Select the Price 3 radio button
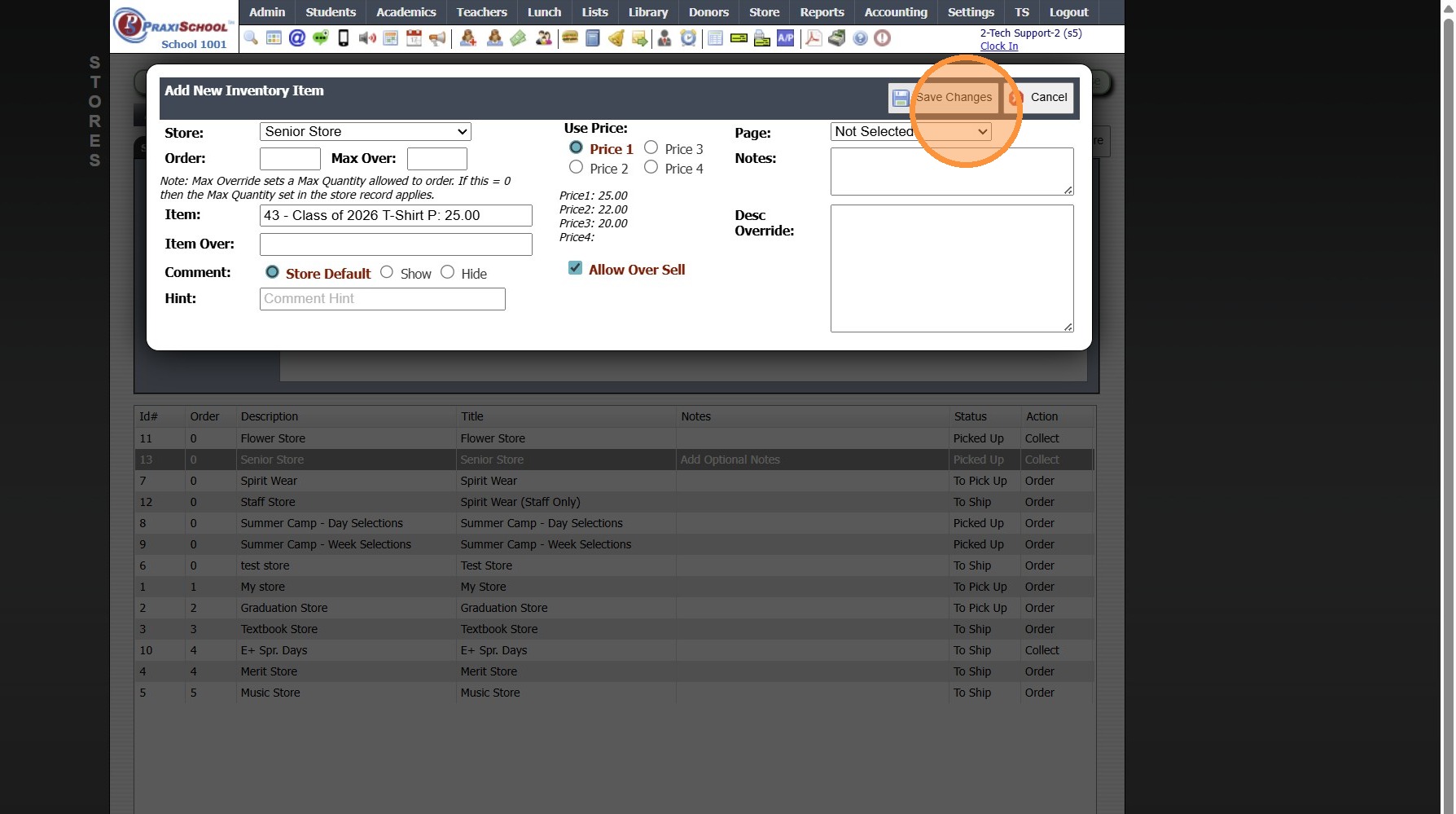 point(651,147)
